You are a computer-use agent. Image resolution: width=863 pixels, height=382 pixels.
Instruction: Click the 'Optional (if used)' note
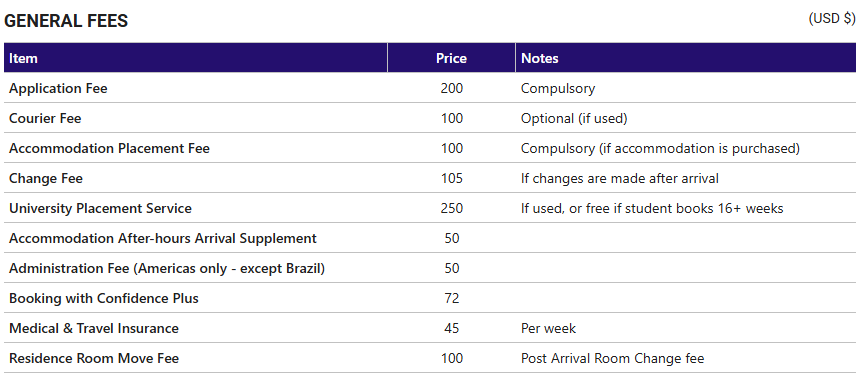click(574, 118)
